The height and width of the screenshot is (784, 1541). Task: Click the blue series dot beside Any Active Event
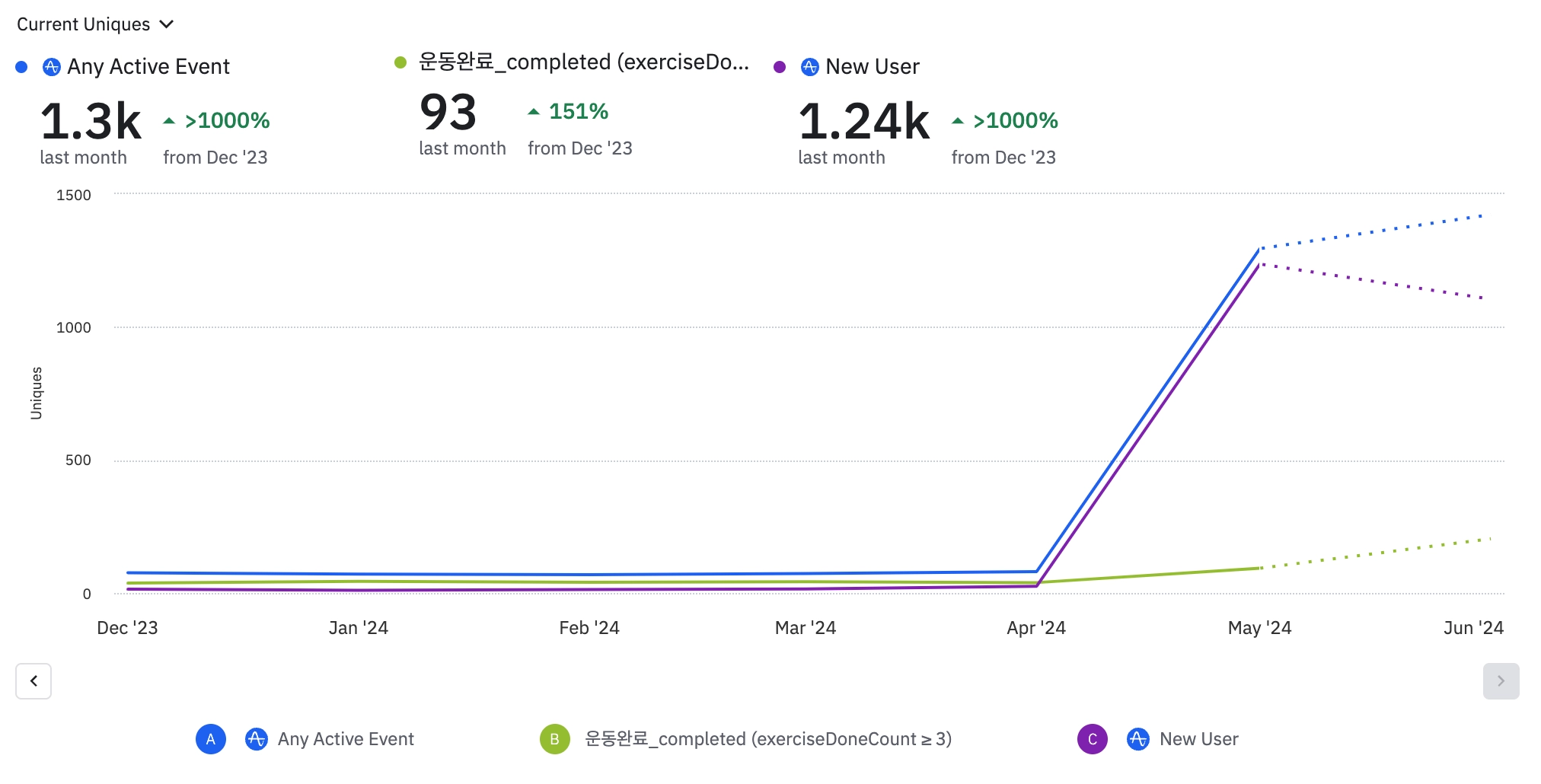(x=21, y=67)
